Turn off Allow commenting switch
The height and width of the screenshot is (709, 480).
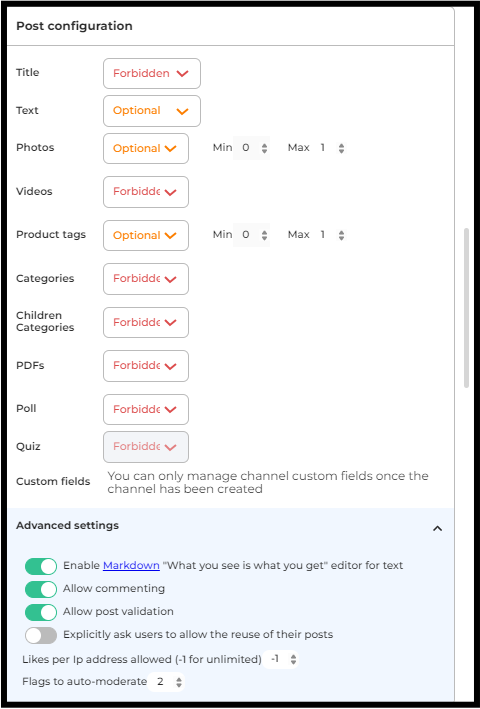pyautogui.click(x=41, y=589)
